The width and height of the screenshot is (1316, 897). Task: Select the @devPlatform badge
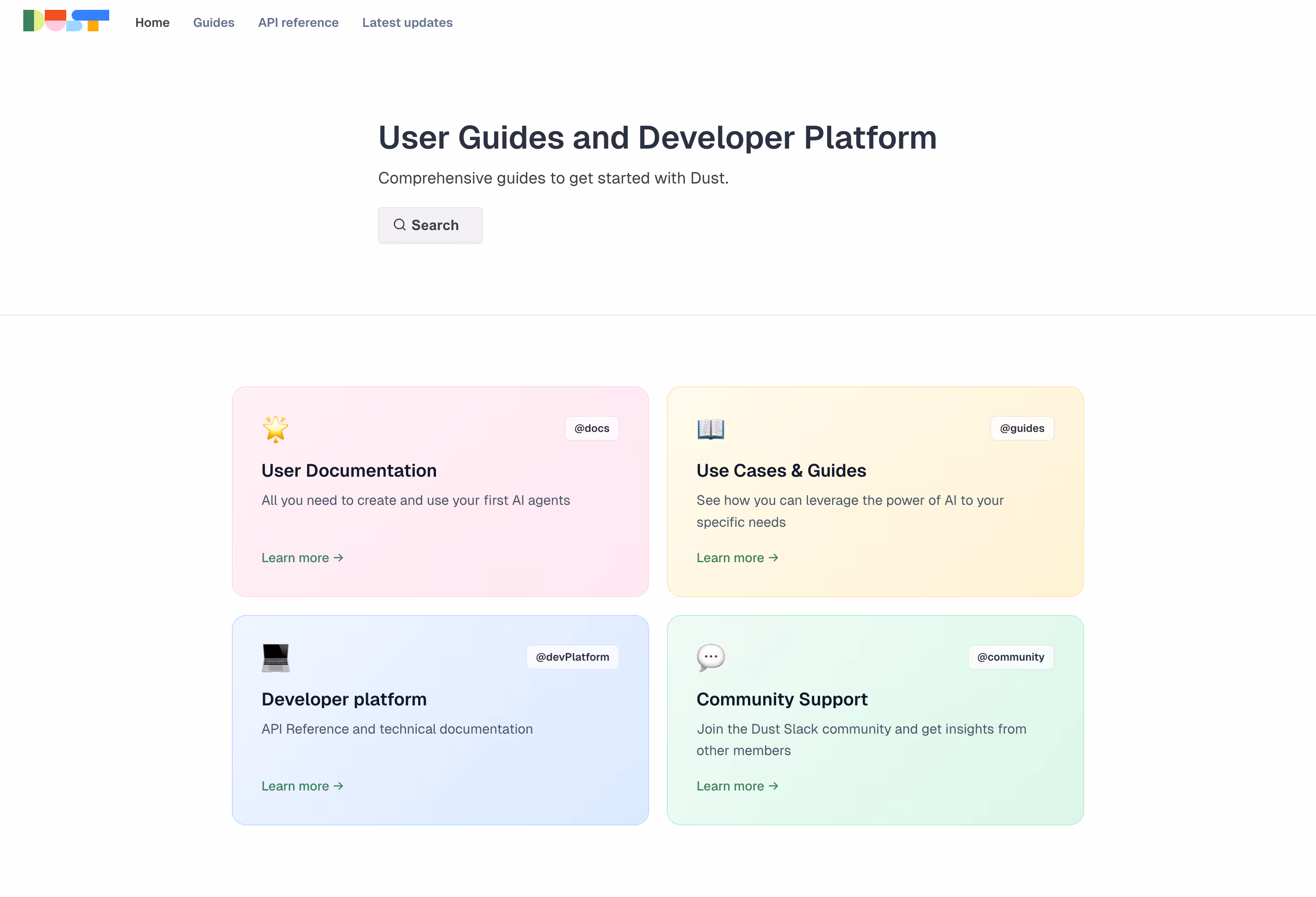[572, 657]
